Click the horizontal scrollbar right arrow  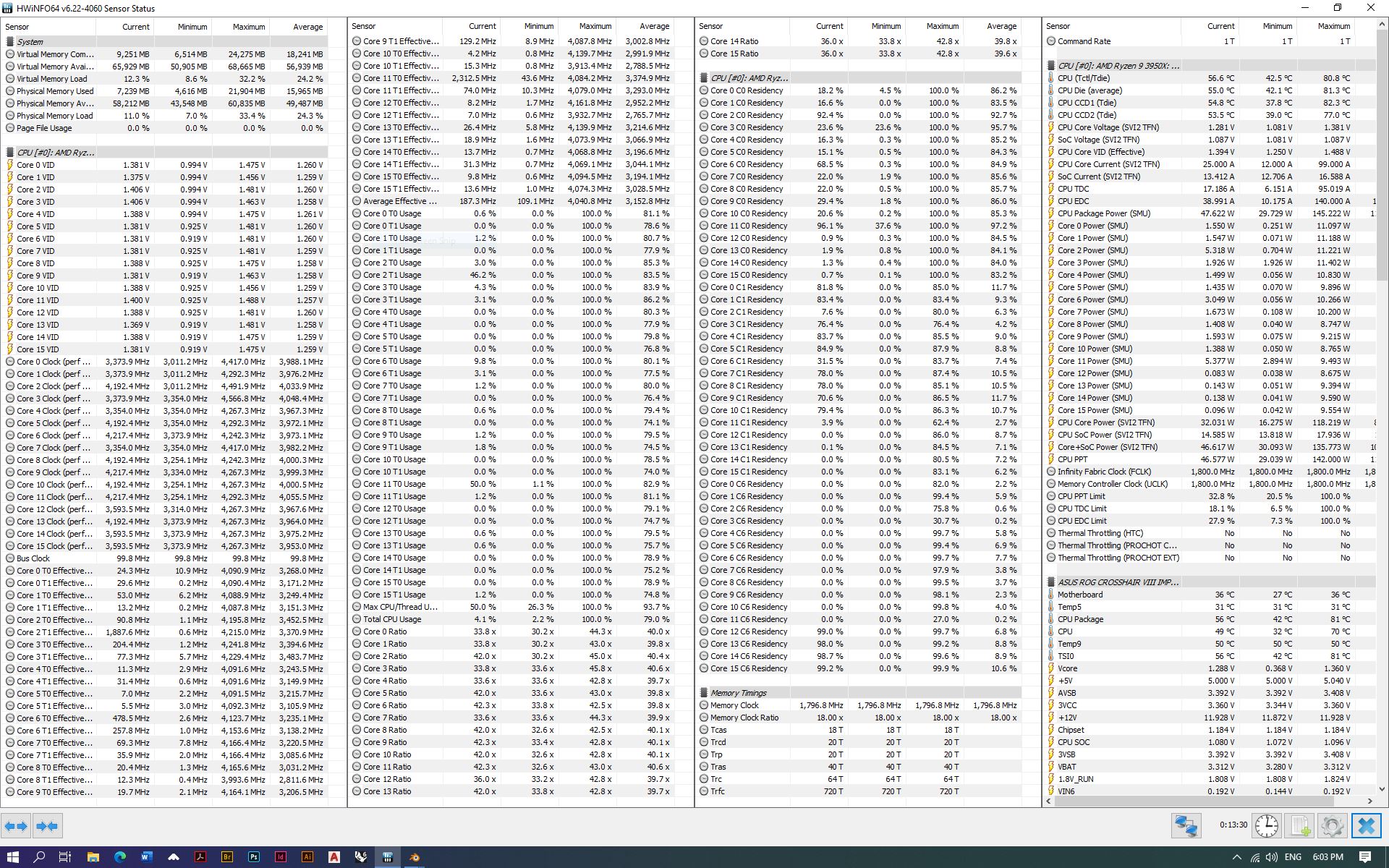pyautogui.click(x=1369, y=801)
